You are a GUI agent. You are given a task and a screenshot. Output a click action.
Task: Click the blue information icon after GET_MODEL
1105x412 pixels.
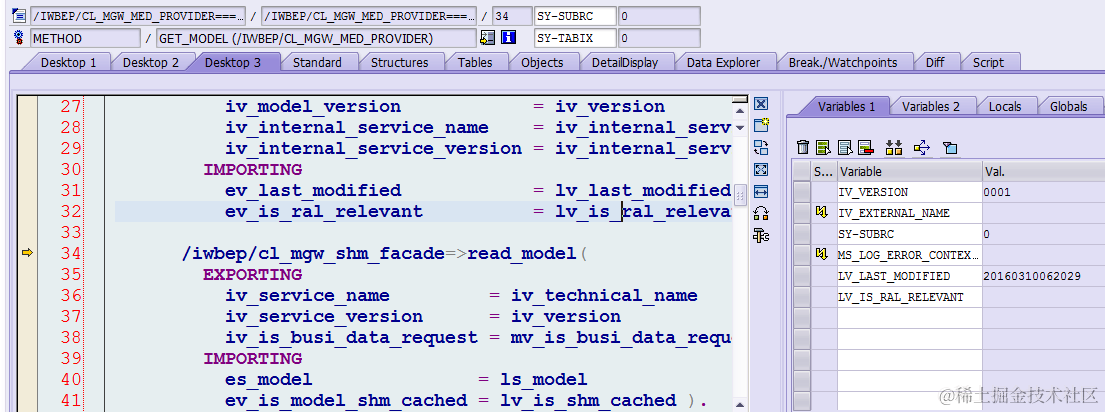509,38
